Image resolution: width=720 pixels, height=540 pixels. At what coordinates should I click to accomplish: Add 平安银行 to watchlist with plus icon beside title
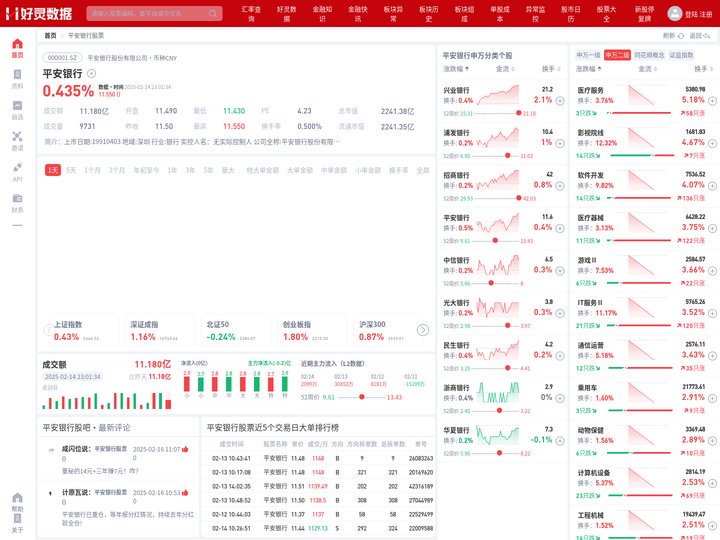pyautogui.click(x=91, y=73)
